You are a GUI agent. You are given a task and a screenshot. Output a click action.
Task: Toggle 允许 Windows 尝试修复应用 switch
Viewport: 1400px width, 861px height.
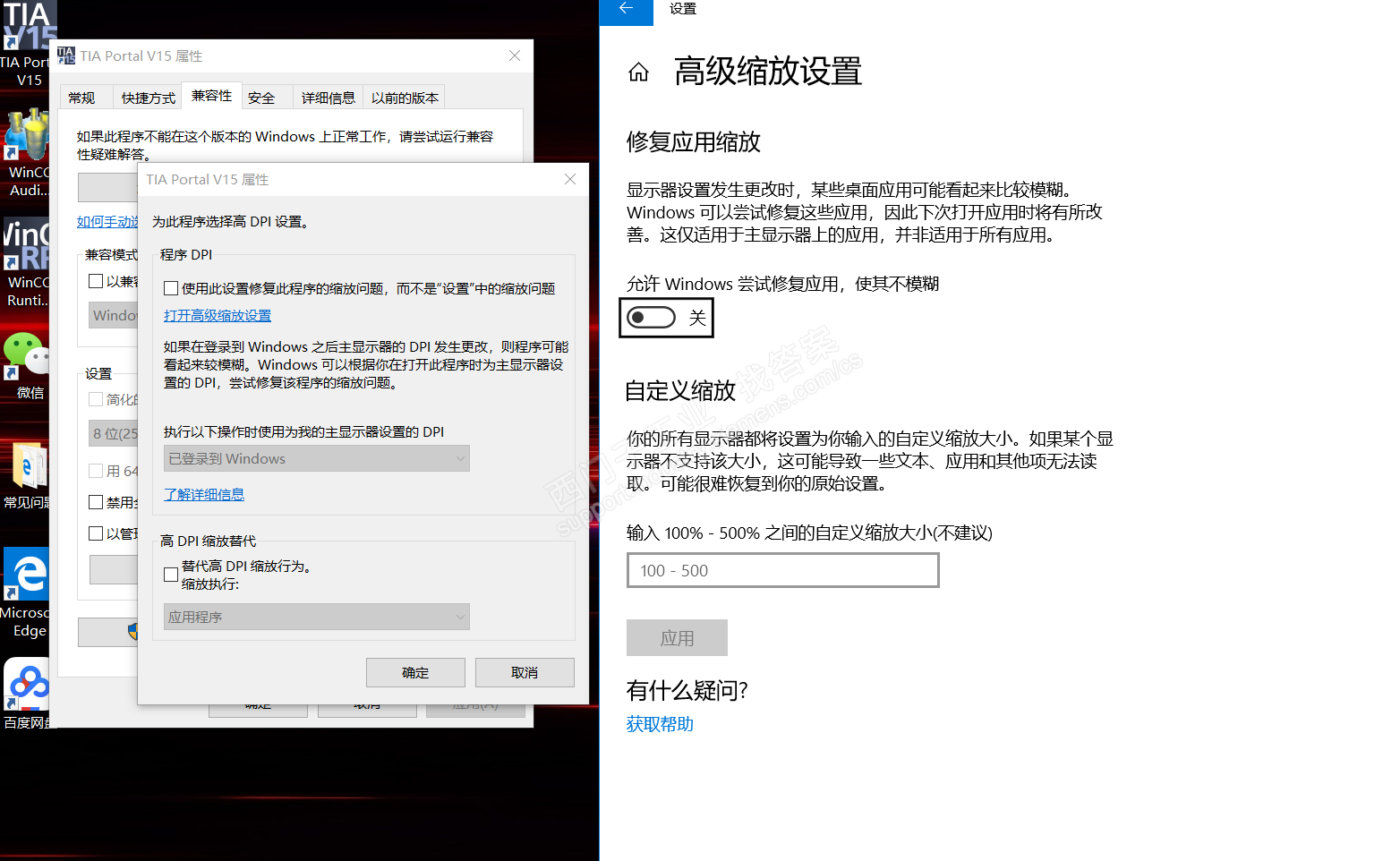[x=651, y=317]
